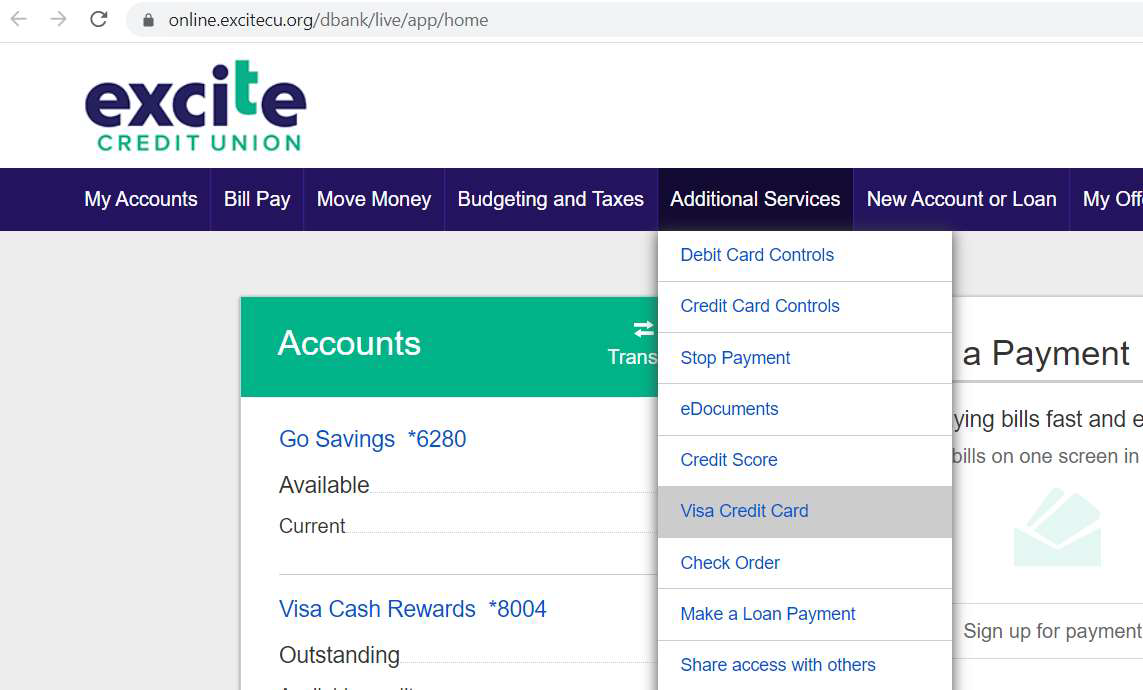Select Credit Score option
Screen dimensions: 1143x690
click(x=805, y=460)
